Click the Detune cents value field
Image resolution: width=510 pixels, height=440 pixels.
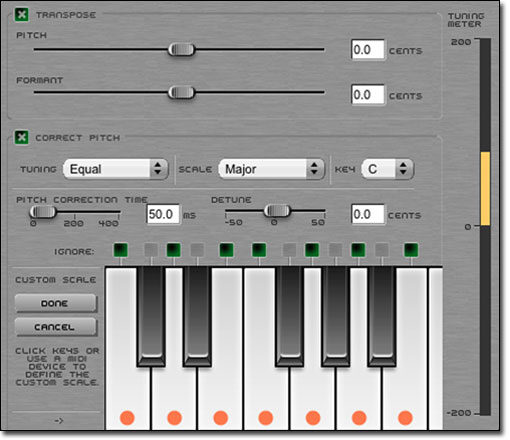point(368,214)
